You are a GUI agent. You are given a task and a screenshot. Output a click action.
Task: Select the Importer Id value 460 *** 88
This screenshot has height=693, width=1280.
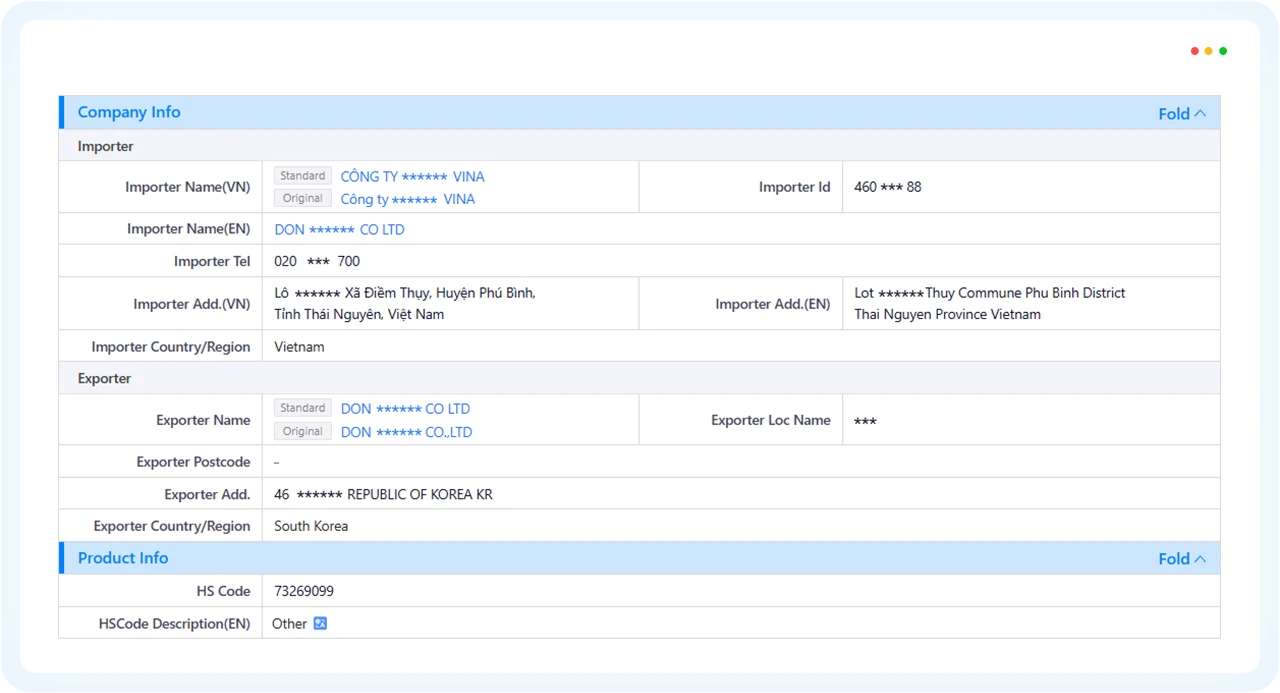click(x=888, y=187)
